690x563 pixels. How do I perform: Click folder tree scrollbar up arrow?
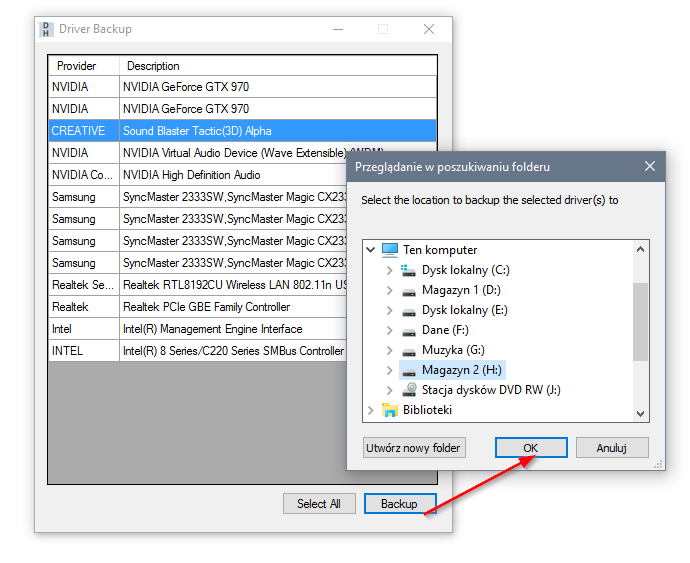(x=640, y=250)
